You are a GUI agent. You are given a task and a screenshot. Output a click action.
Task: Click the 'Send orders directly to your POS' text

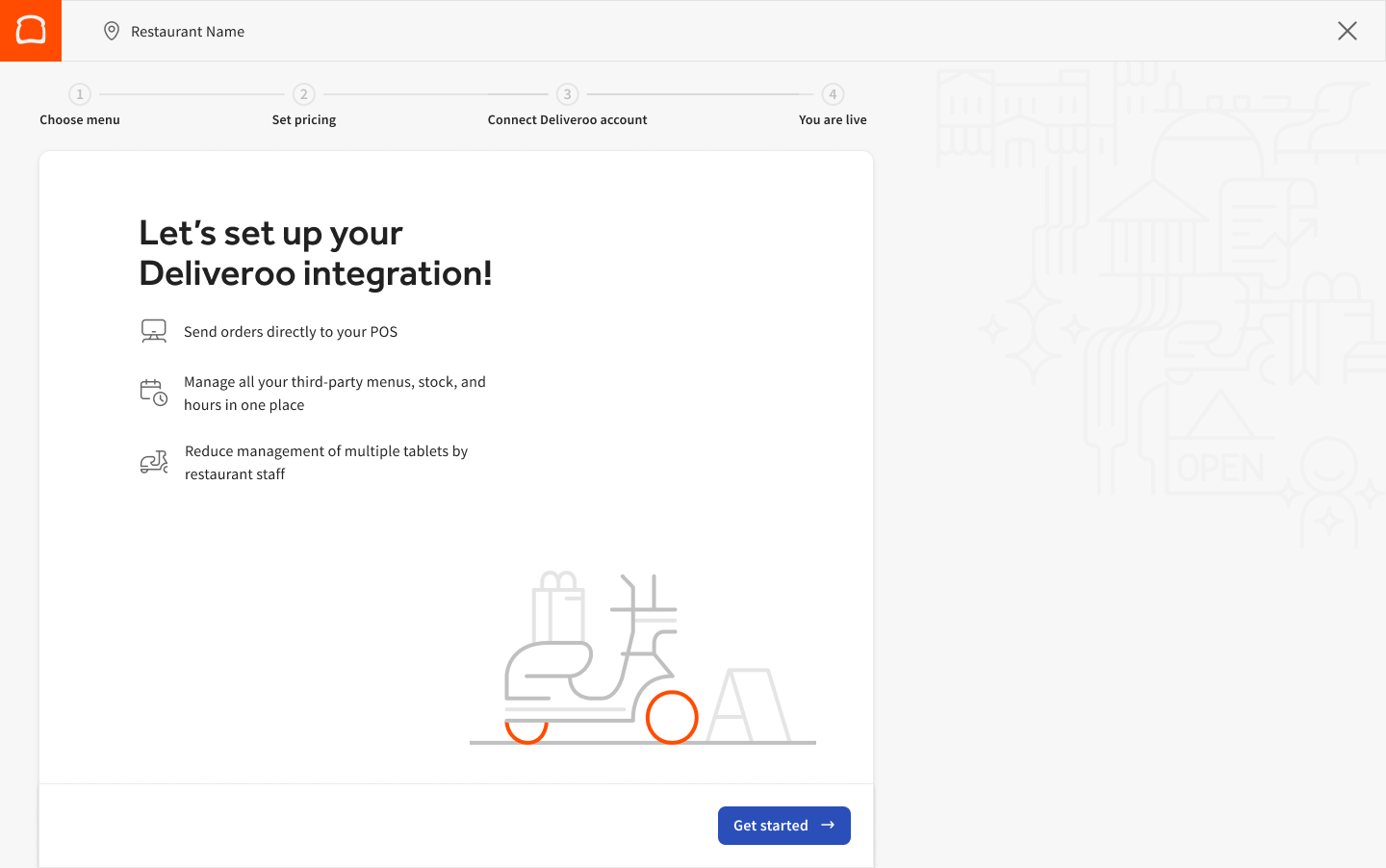(x=291, y=332)
